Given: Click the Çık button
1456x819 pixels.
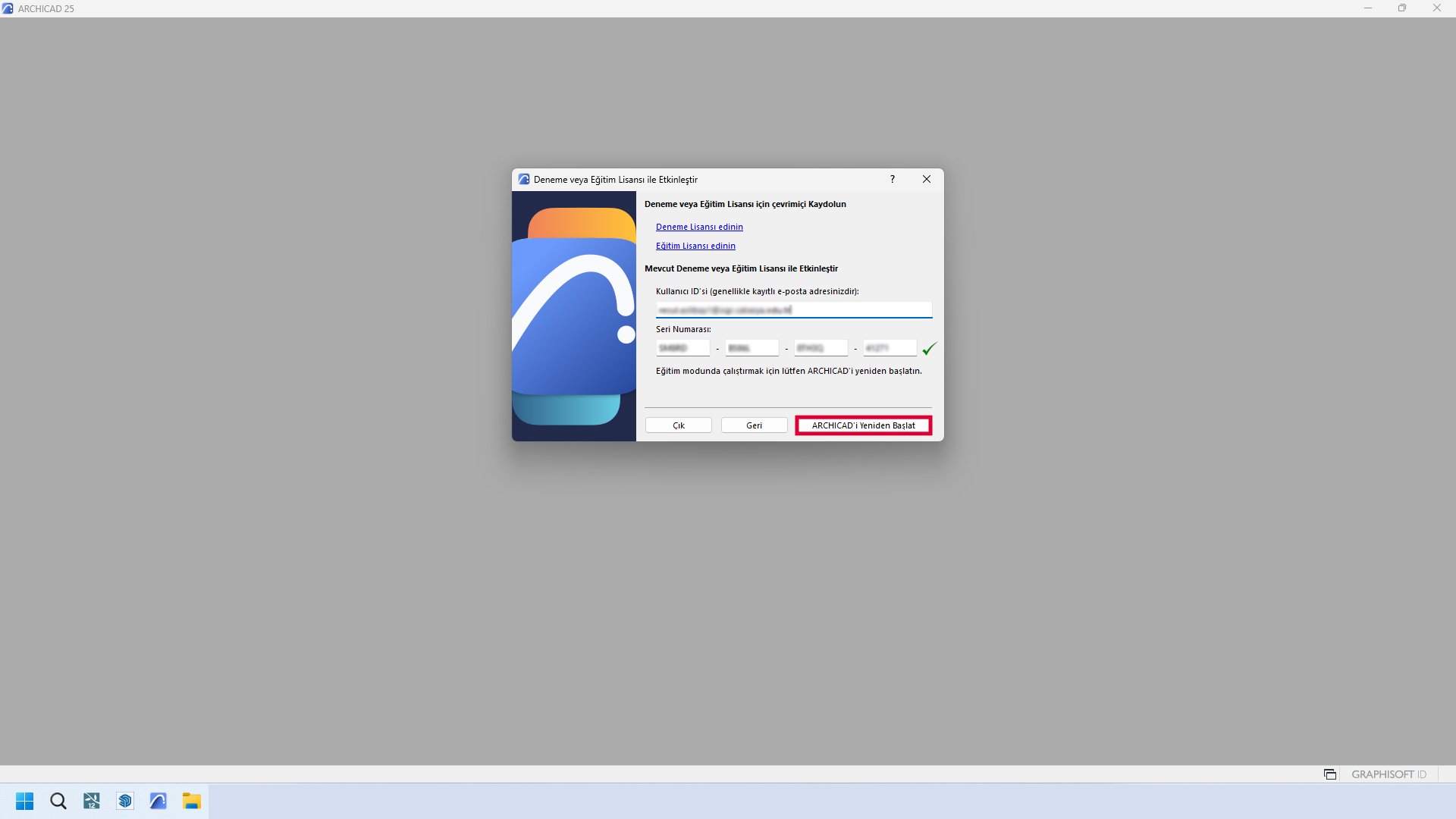Looking at the screenshot, I should tap(678, 425).
